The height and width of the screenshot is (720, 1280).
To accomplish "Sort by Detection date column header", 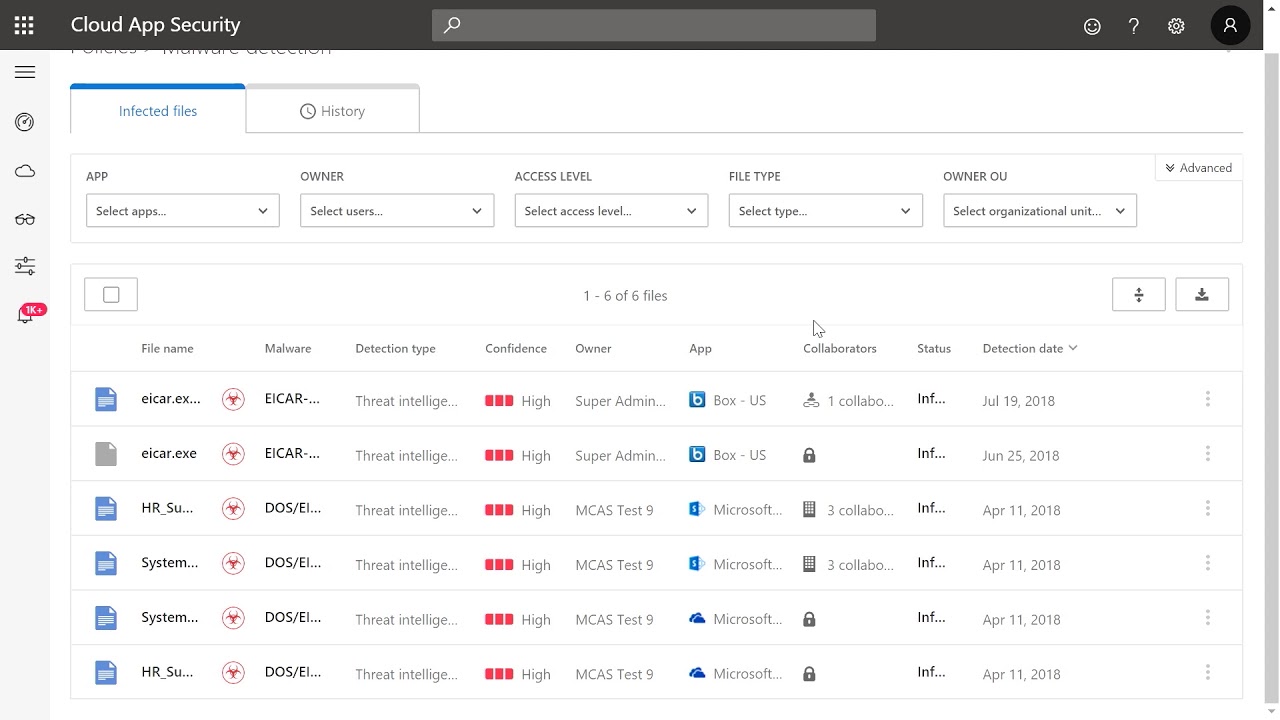I will [x=1030, y=348].
